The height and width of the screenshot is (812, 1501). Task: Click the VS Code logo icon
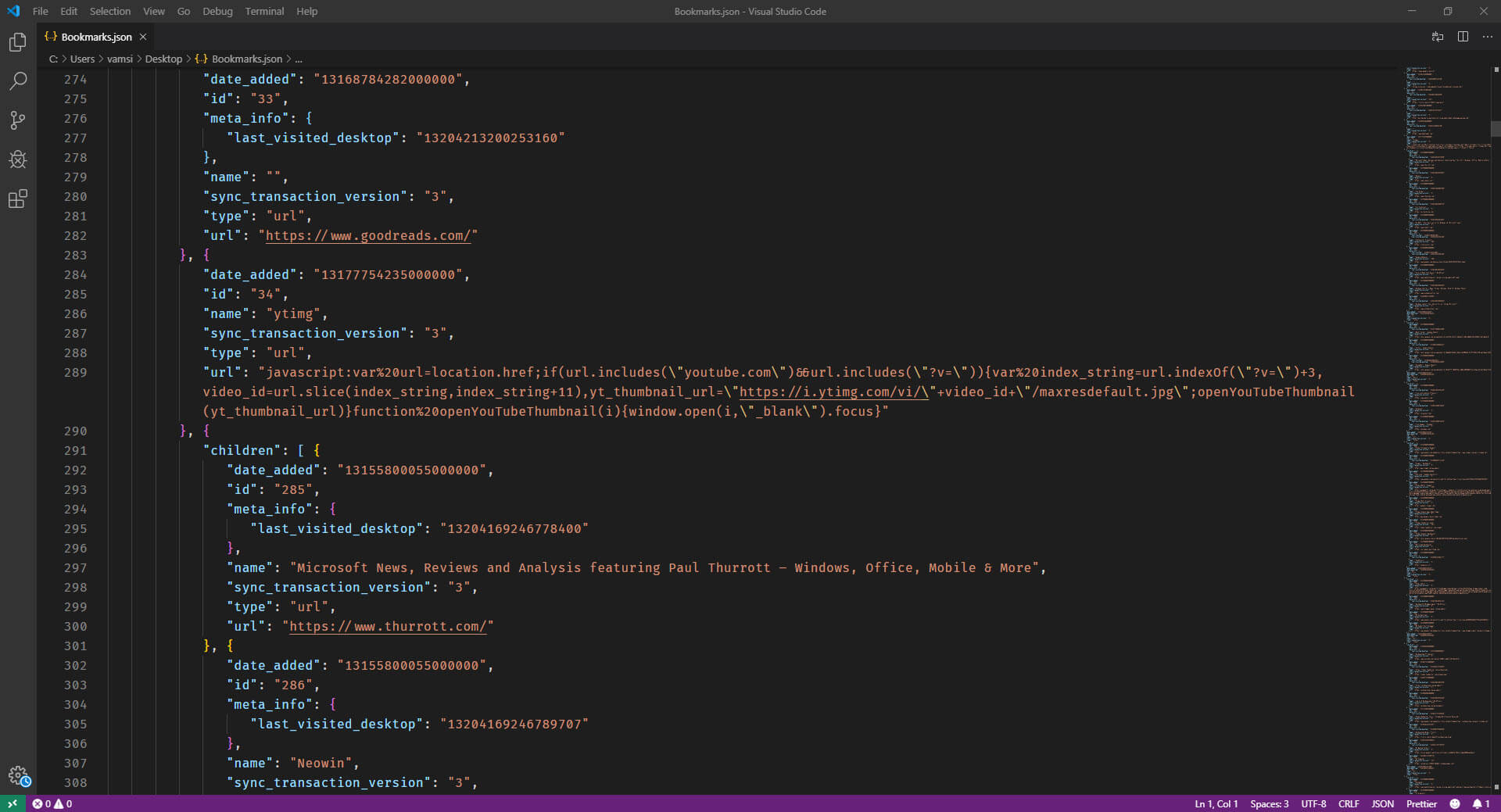13,11
